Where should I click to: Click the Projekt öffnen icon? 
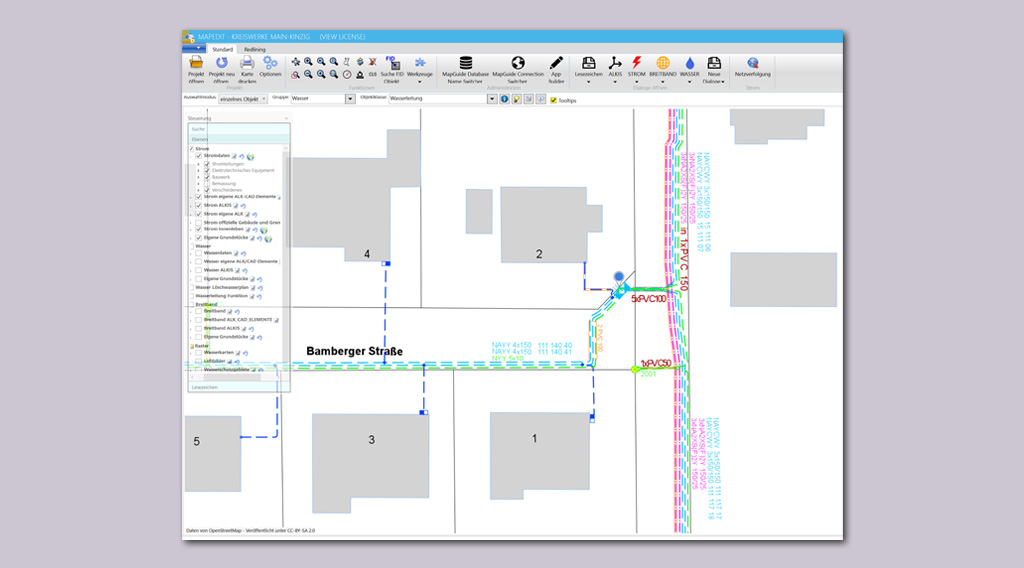(x=196, y=63)
